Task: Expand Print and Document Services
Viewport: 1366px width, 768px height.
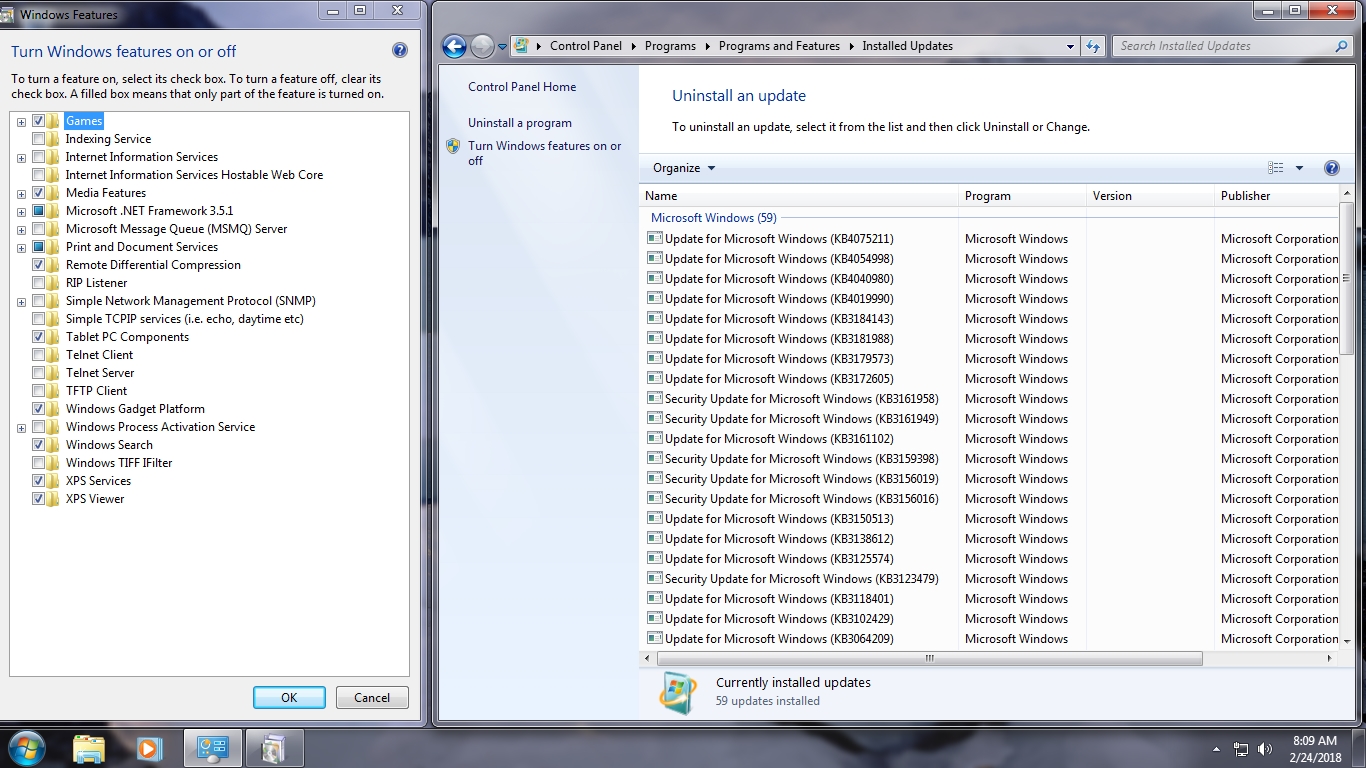Action: pyautogui.click(x=21, y=247)
